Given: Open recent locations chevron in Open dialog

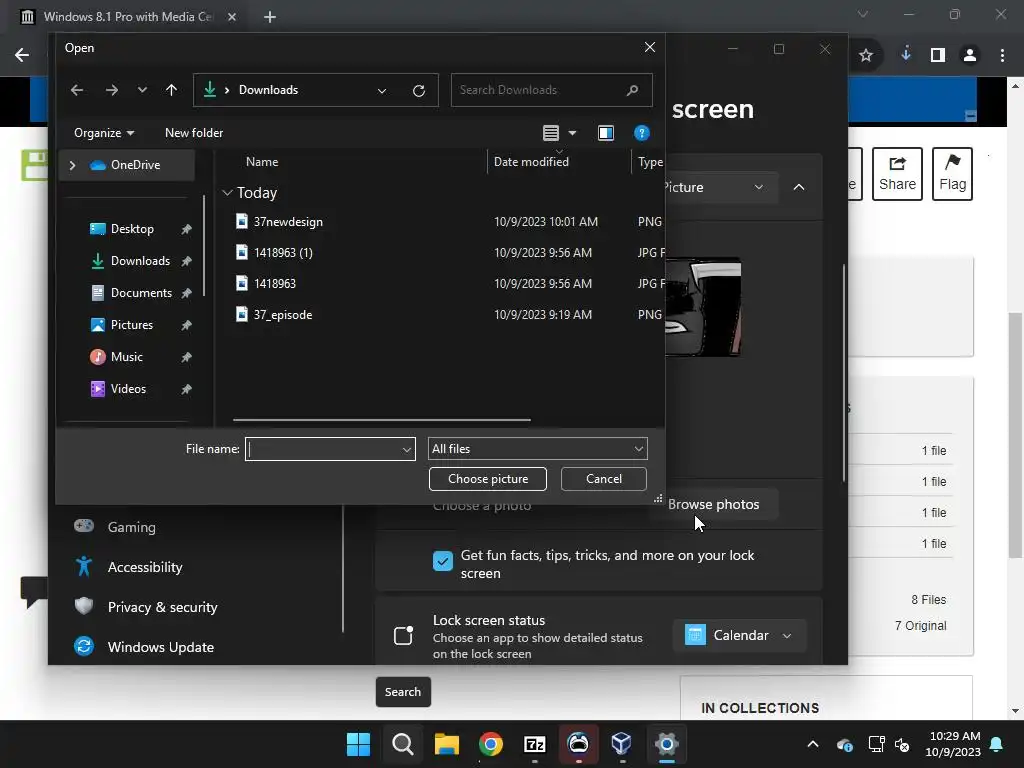Looking at the screenshot, I should tap(142, 90).
